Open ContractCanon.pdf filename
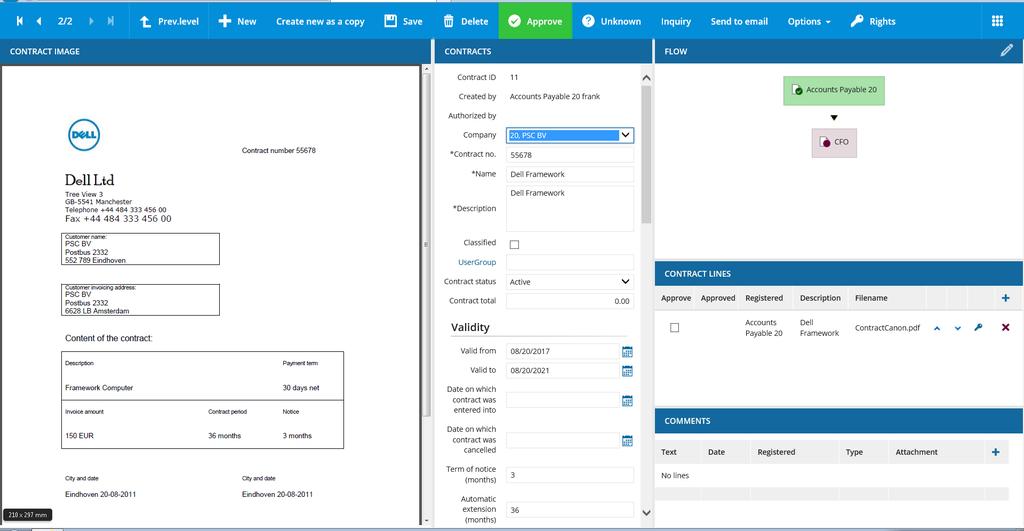The width and height of the screenshot is (1024, 531). (x=887, y=328)
